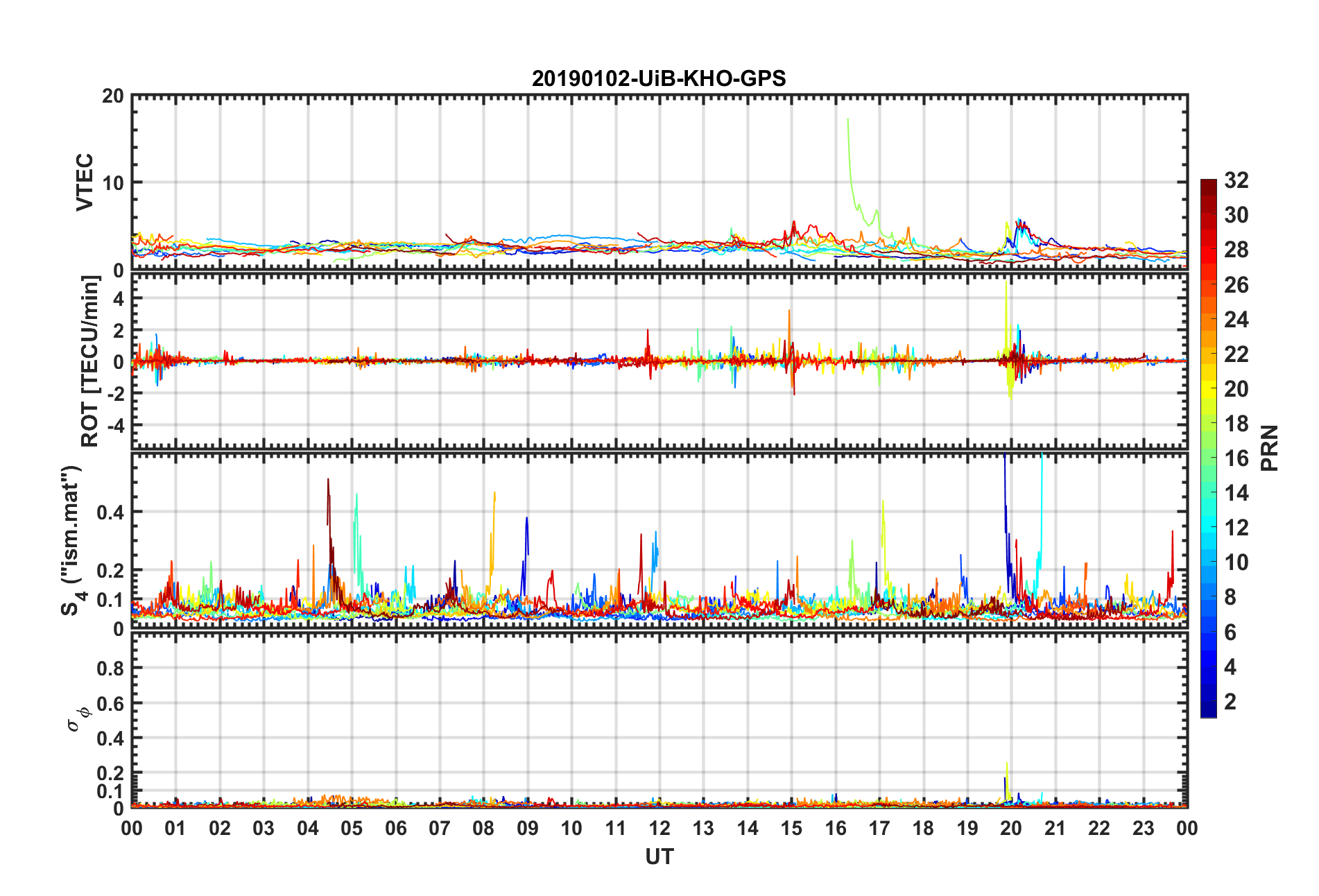1319x896 pixels.
Task: Click the ROT [TECU/min] axis label
Action: [x=90, y=361]
